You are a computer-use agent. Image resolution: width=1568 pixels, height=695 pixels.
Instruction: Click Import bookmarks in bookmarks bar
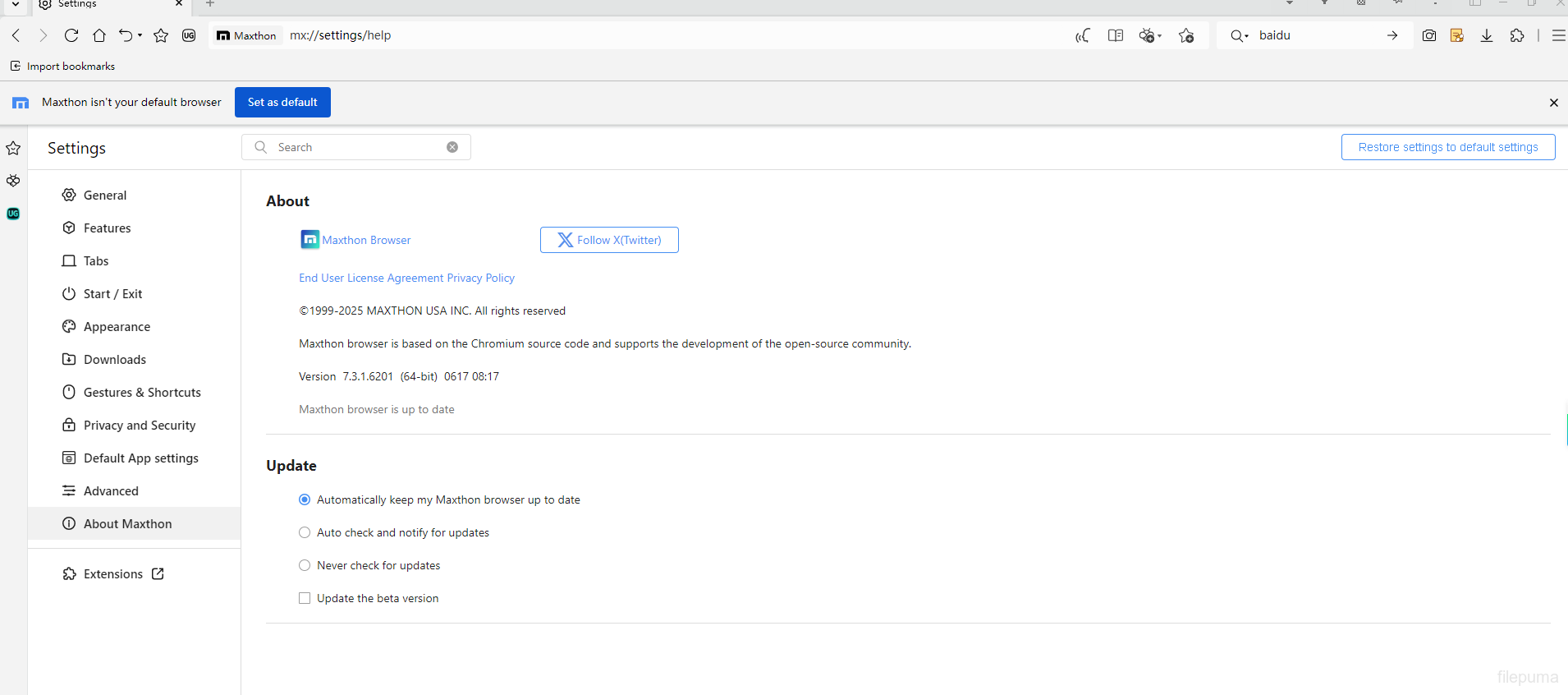click(x=62, y=66)
